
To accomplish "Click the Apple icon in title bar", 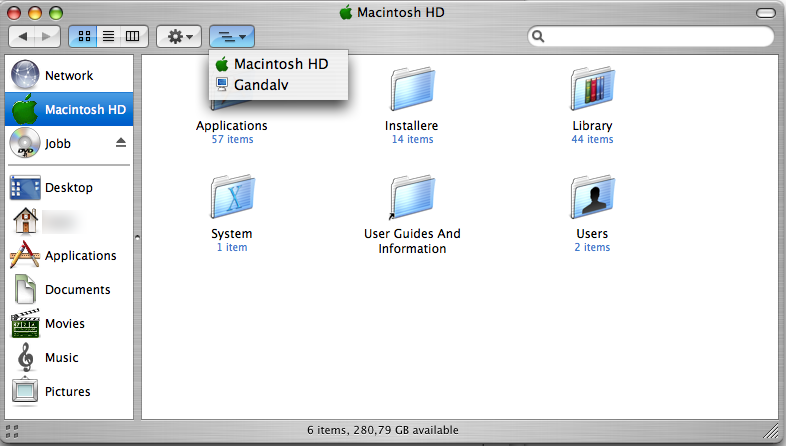I will coord(346,13).
